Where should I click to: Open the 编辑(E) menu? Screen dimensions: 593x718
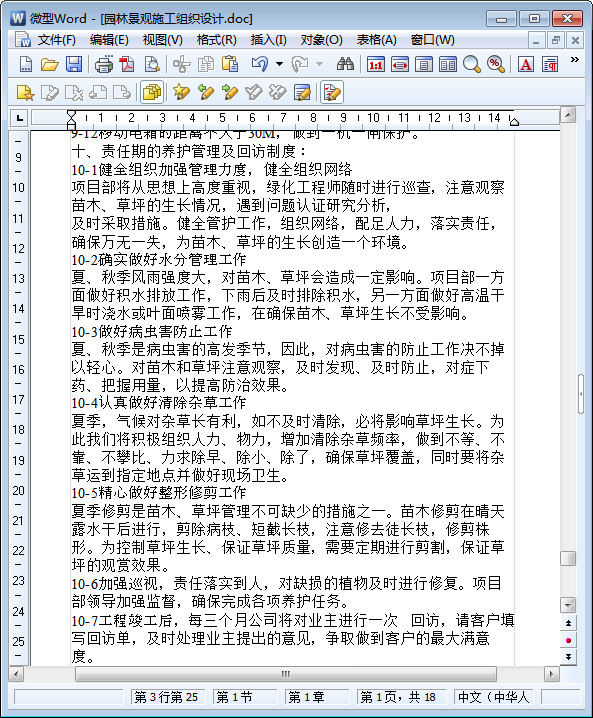tap(109, 40)
